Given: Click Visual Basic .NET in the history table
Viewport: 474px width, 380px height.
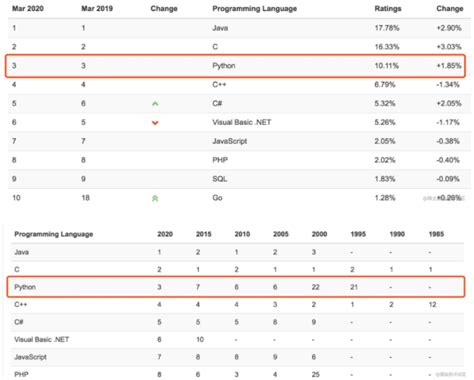Looking at the screenshot, I should [x=42, y=340].
